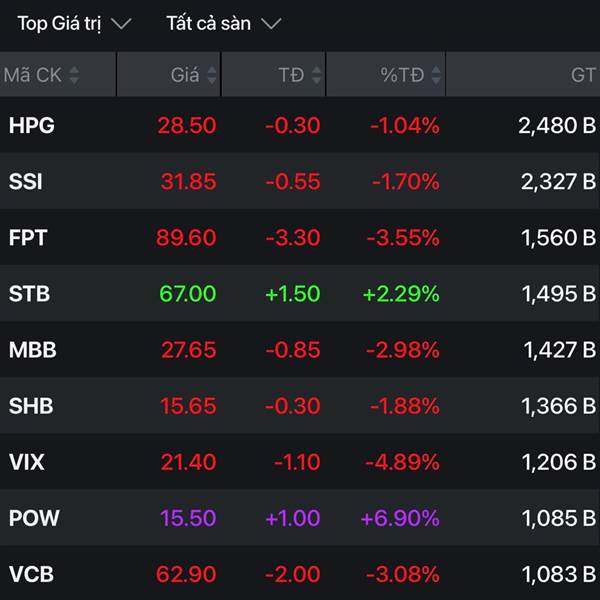Open the Top Giá trị dropdown
The height and width of the screenshot is (600, 600).
click(75, 24)
